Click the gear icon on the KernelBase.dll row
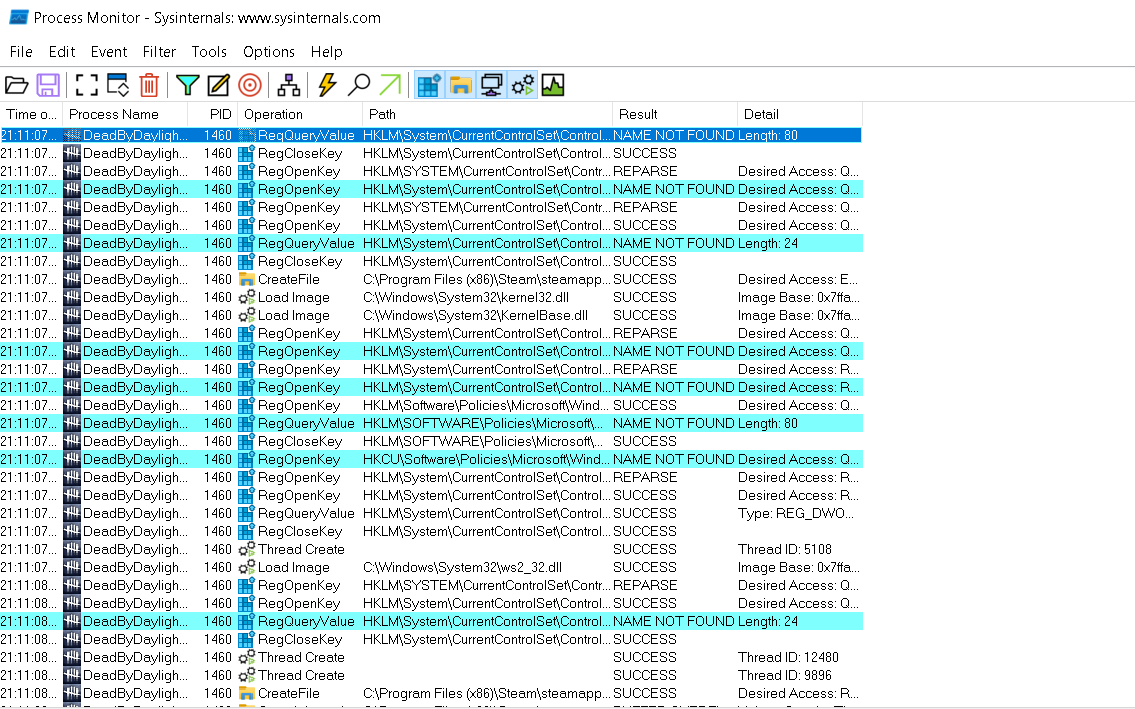The width and height of the screenshot is (1135, 709). (247, 316)
